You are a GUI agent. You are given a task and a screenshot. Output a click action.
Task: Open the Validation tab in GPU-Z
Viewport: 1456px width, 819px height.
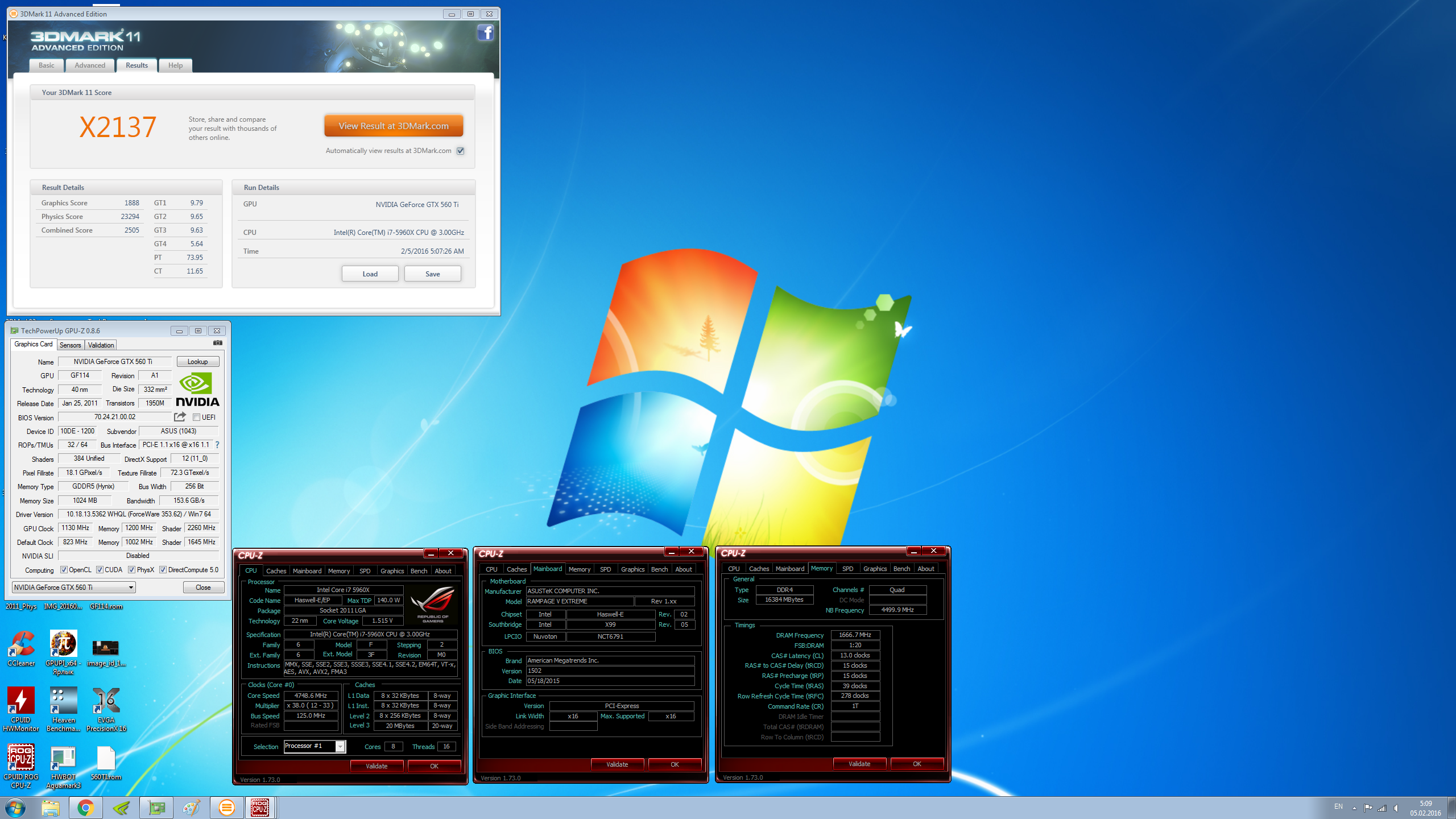pos(101,345)
